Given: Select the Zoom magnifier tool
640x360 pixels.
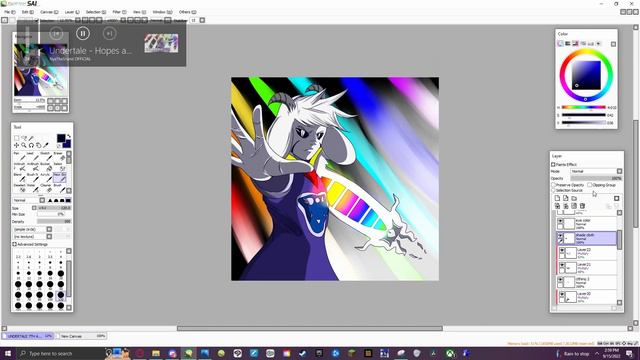Looking at the screenshot, I should coord(24,145).
